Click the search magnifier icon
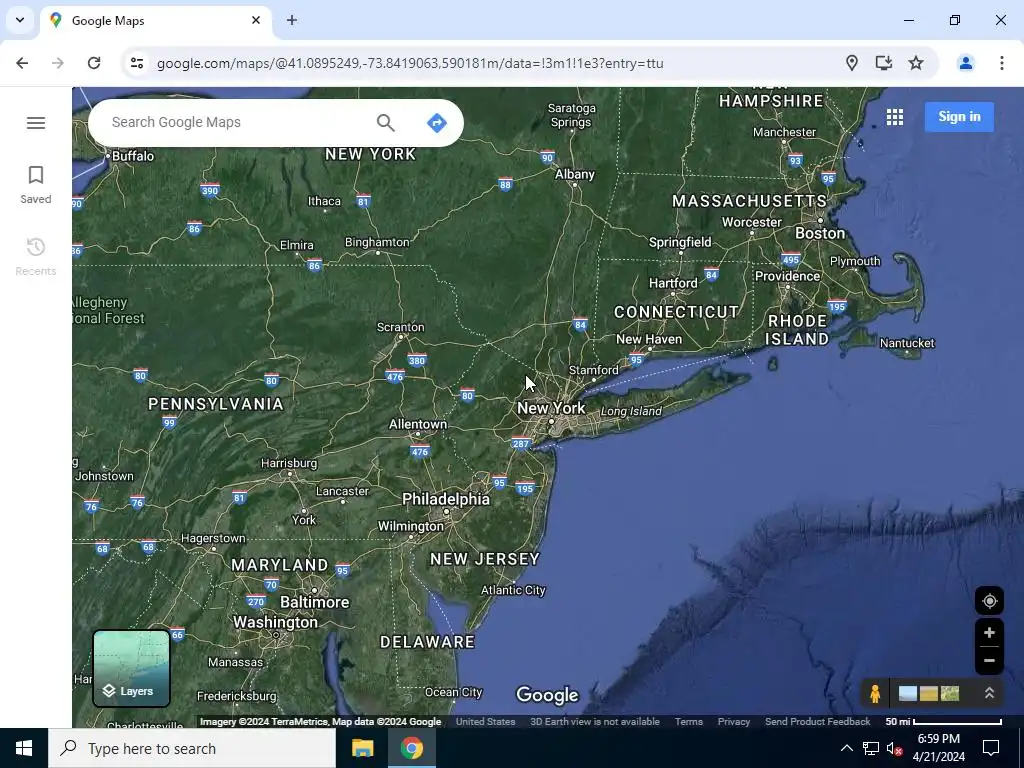 (385, 122)
